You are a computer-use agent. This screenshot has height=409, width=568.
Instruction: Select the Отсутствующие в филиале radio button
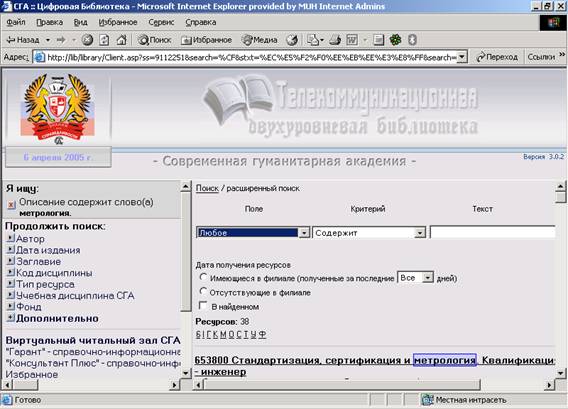[203, 292]
